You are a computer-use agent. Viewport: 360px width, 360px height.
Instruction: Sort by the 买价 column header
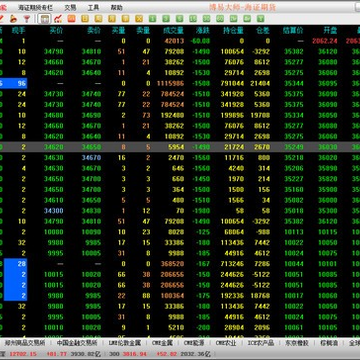[56, 31]
